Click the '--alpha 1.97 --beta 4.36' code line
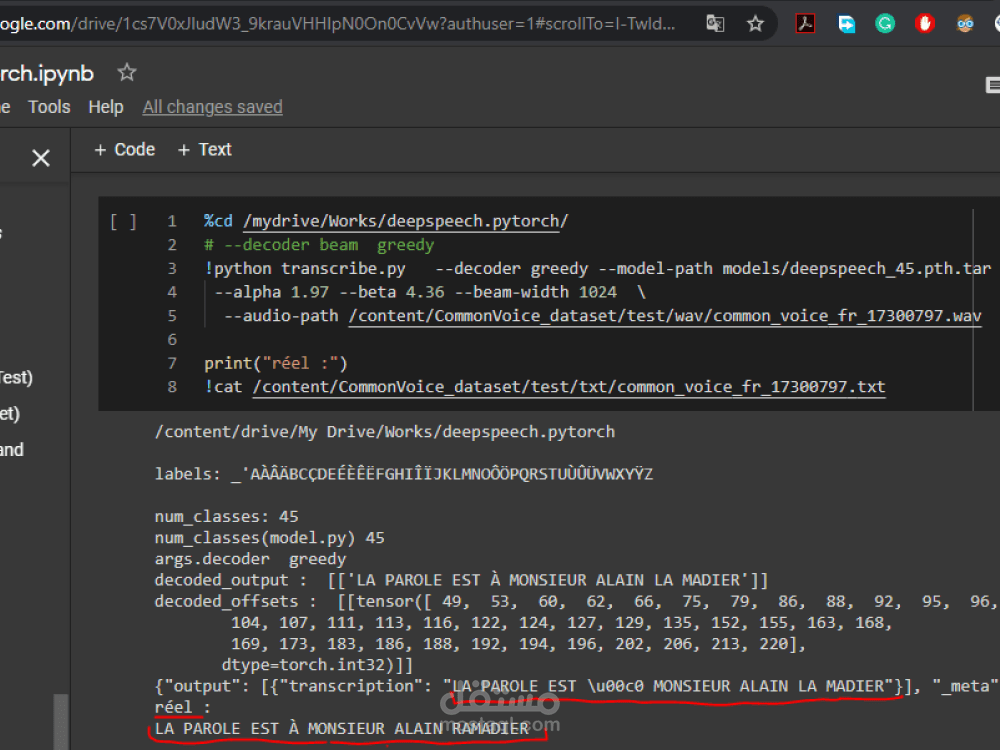This screenshot has width=1000, height=750. pyautogui.click(x=430, y=292)
